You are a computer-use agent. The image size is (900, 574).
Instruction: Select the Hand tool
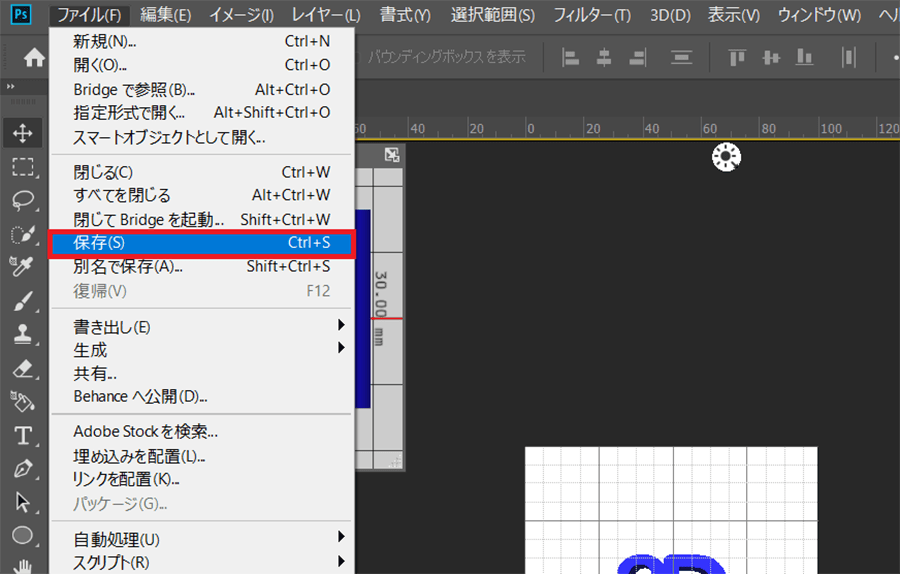[x=22, y=565]
